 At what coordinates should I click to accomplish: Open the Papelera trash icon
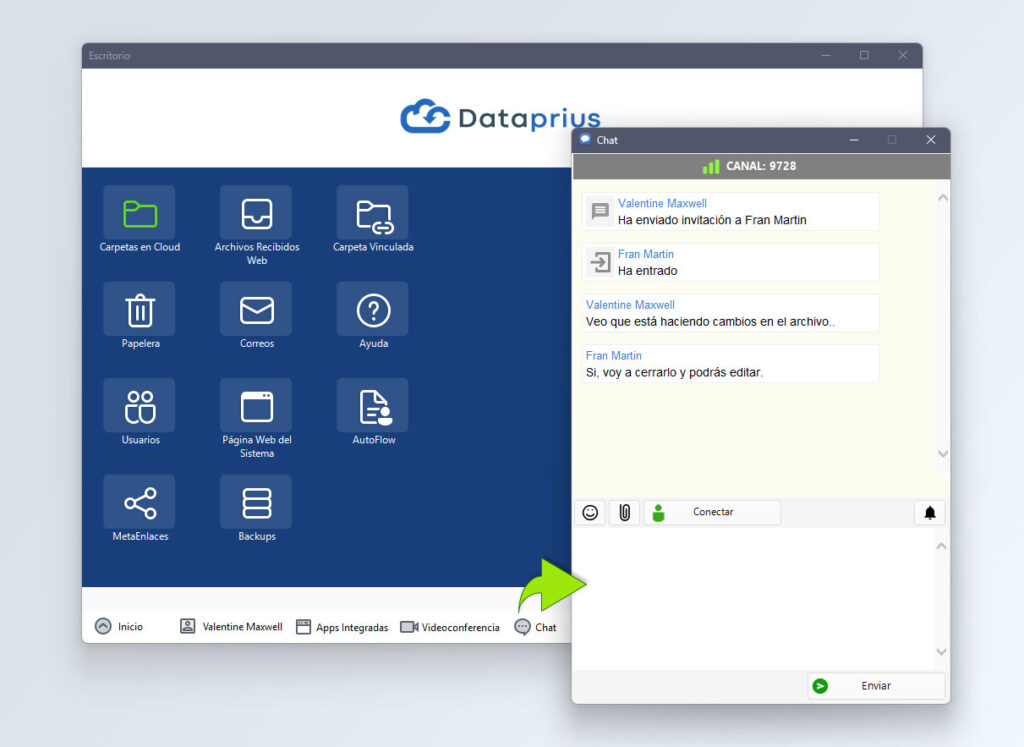(x=139, y=309)
